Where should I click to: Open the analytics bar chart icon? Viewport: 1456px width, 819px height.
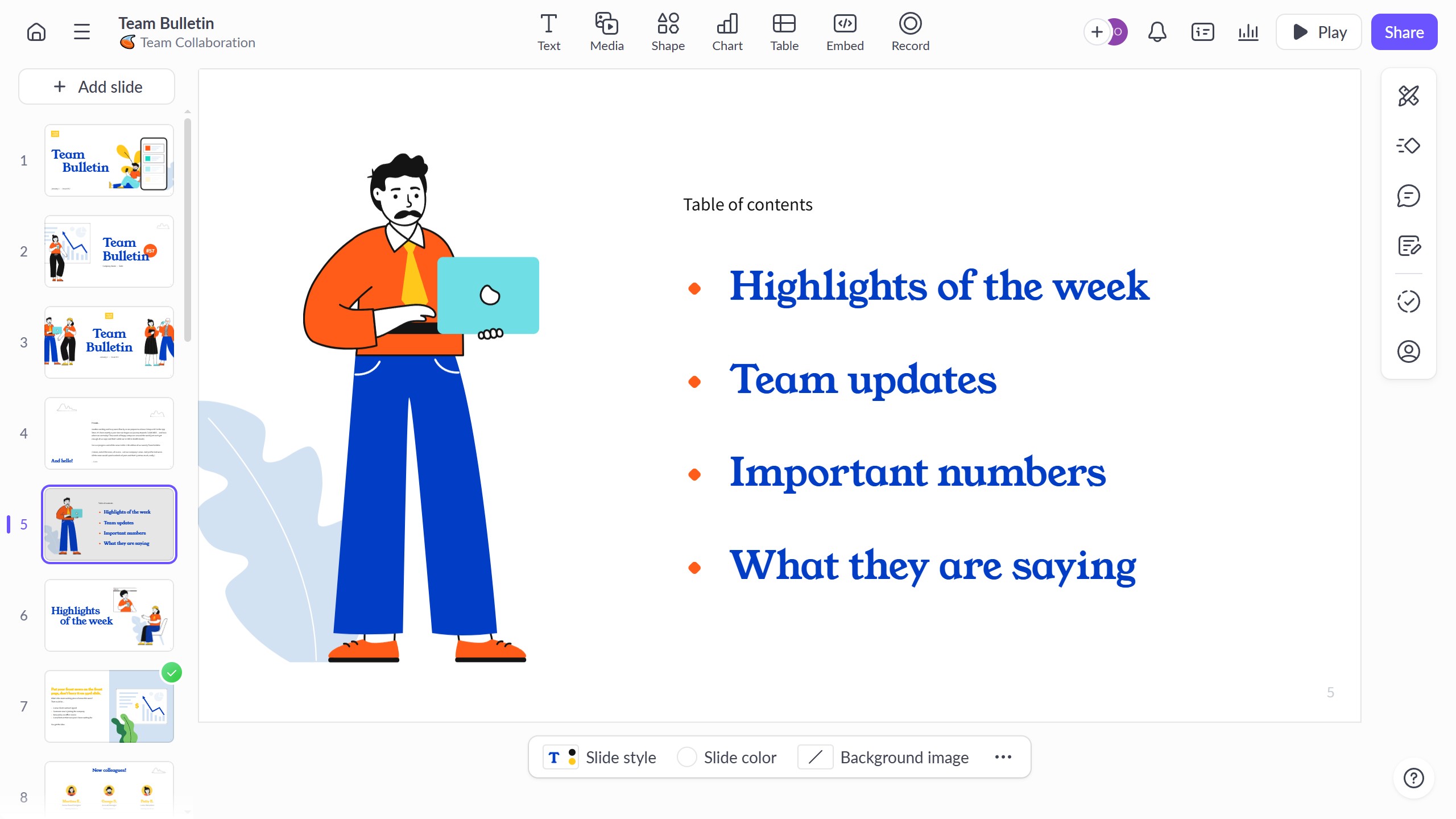1248,32
